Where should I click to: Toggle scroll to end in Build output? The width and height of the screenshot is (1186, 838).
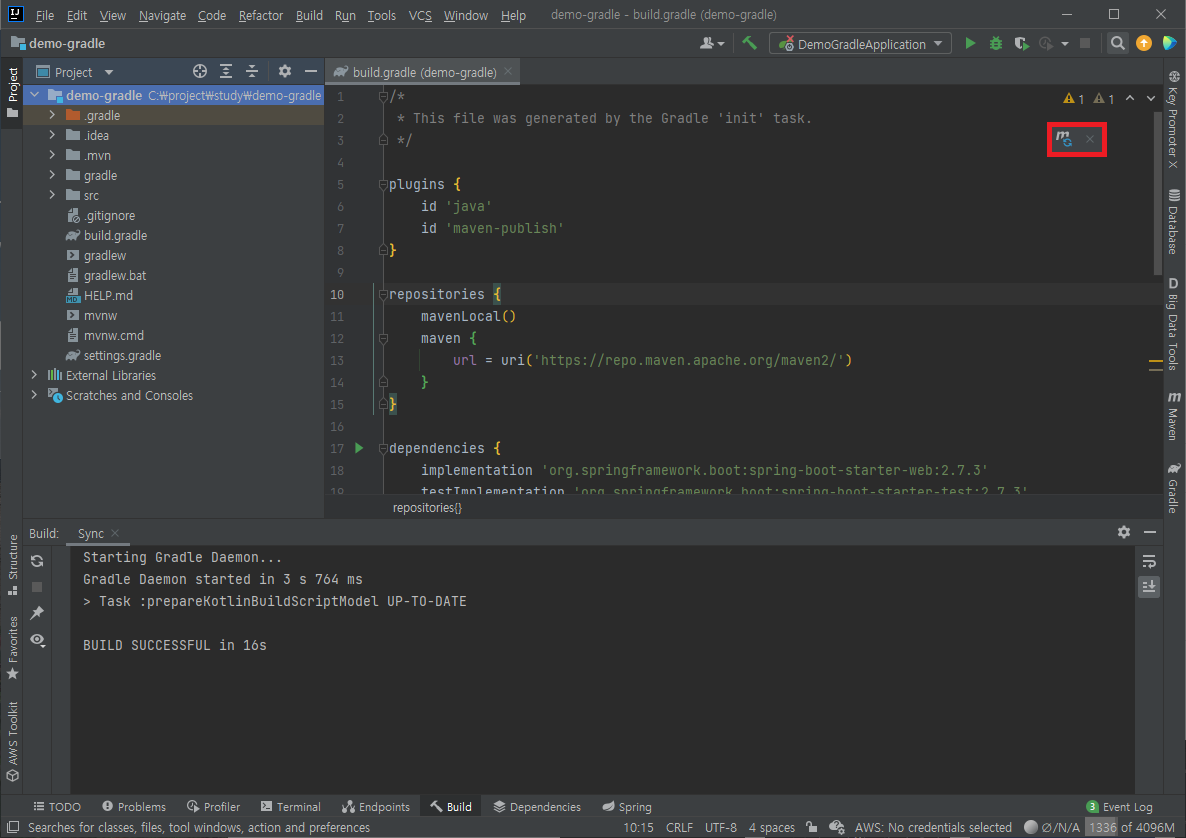coord(1149,586)
